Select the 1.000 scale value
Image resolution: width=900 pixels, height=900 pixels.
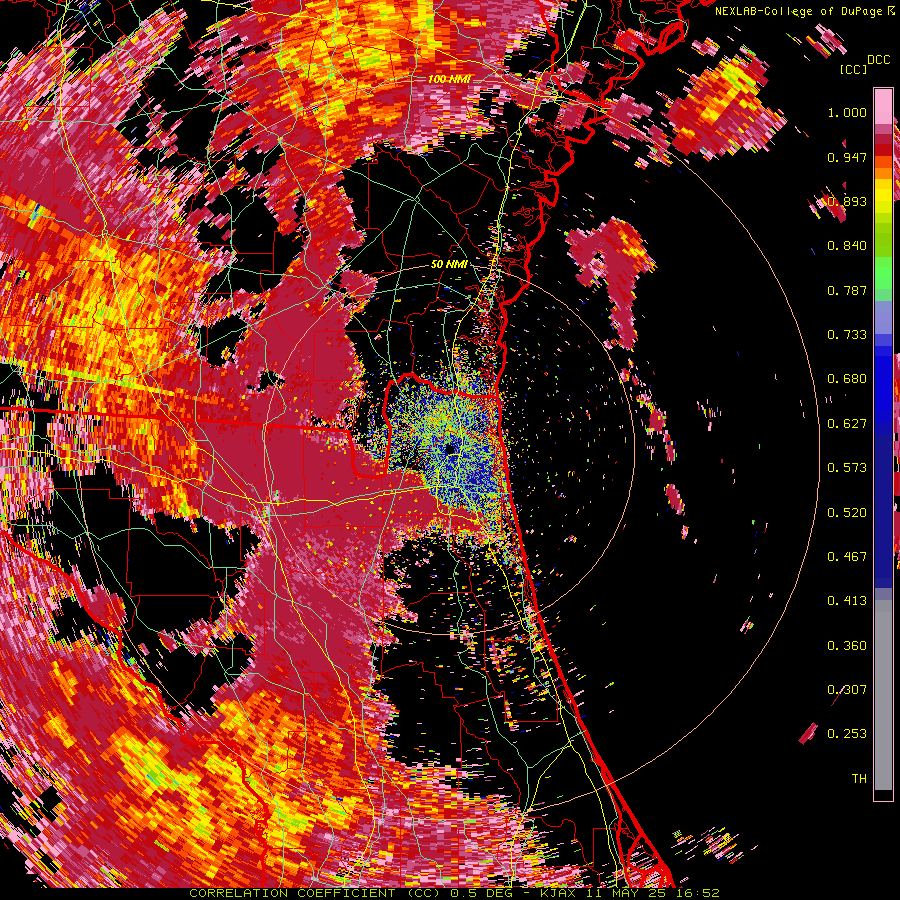[x=847, y=112]
